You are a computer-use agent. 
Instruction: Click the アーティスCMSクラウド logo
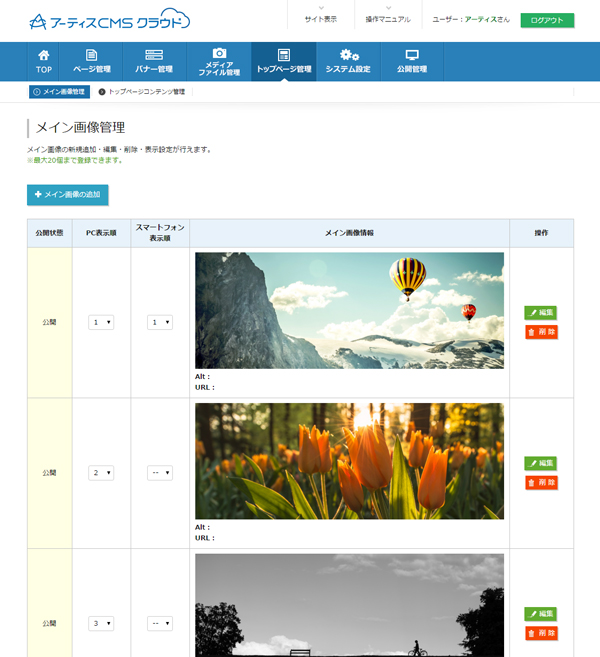click(110, 19)
